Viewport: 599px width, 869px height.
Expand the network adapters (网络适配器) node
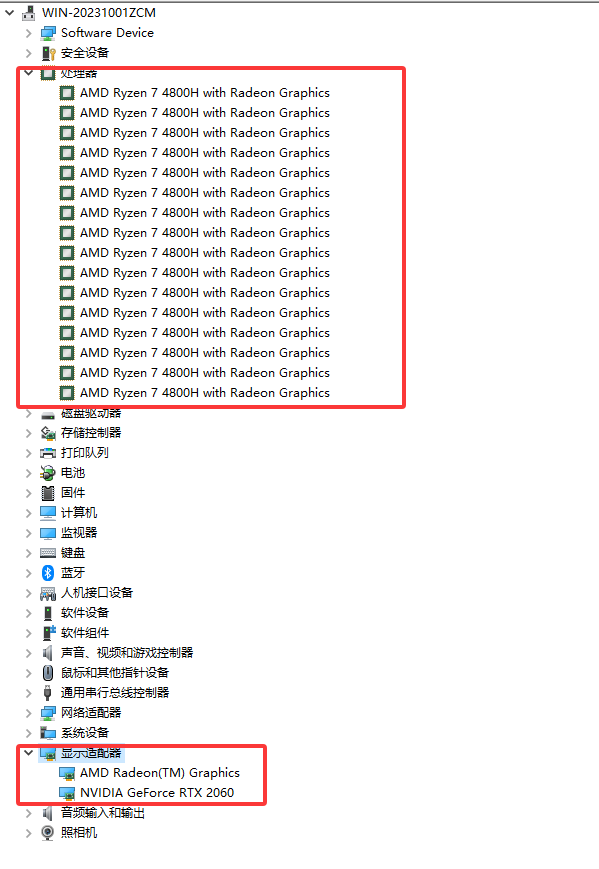coord(29,713)
